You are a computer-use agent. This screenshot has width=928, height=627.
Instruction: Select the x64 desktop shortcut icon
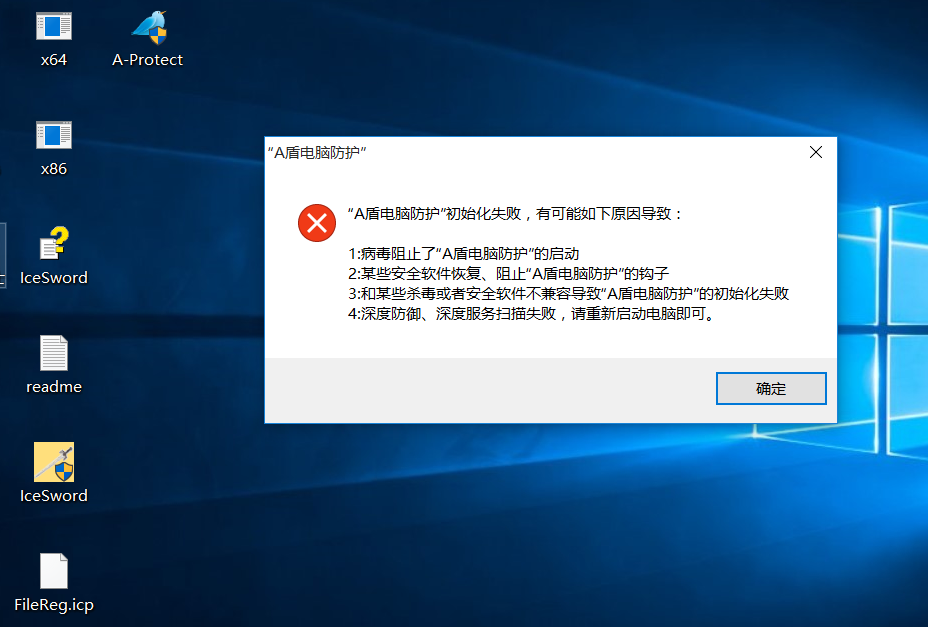(x=54, y=27)
